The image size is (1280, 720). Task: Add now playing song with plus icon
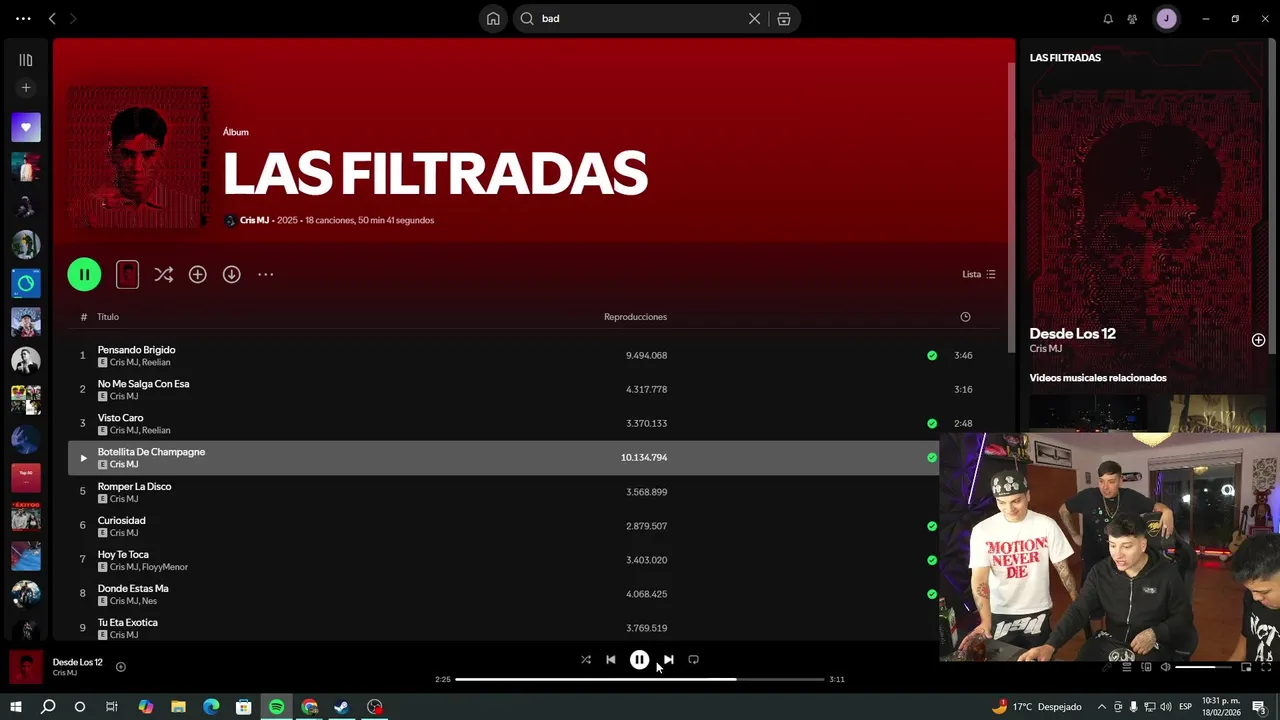[120, 667]
